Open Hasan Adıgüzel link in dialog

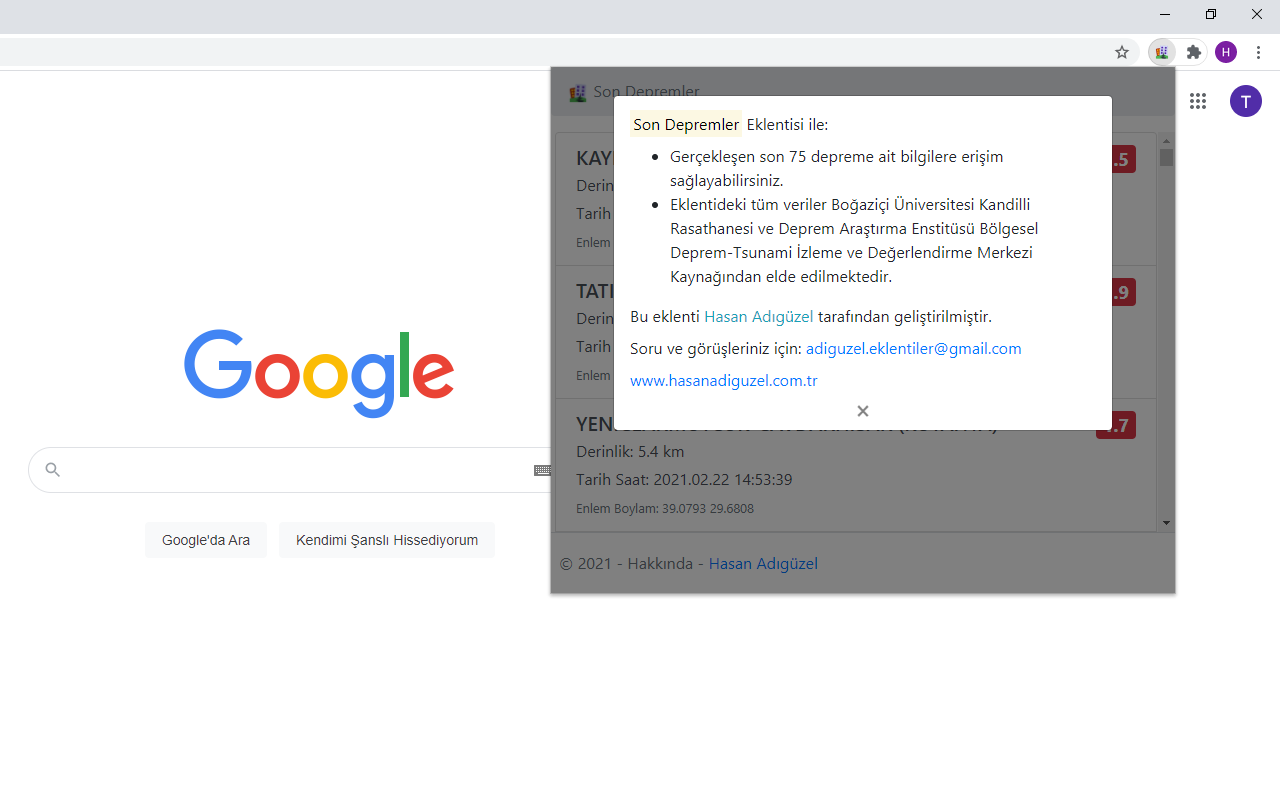click(759, 317)
